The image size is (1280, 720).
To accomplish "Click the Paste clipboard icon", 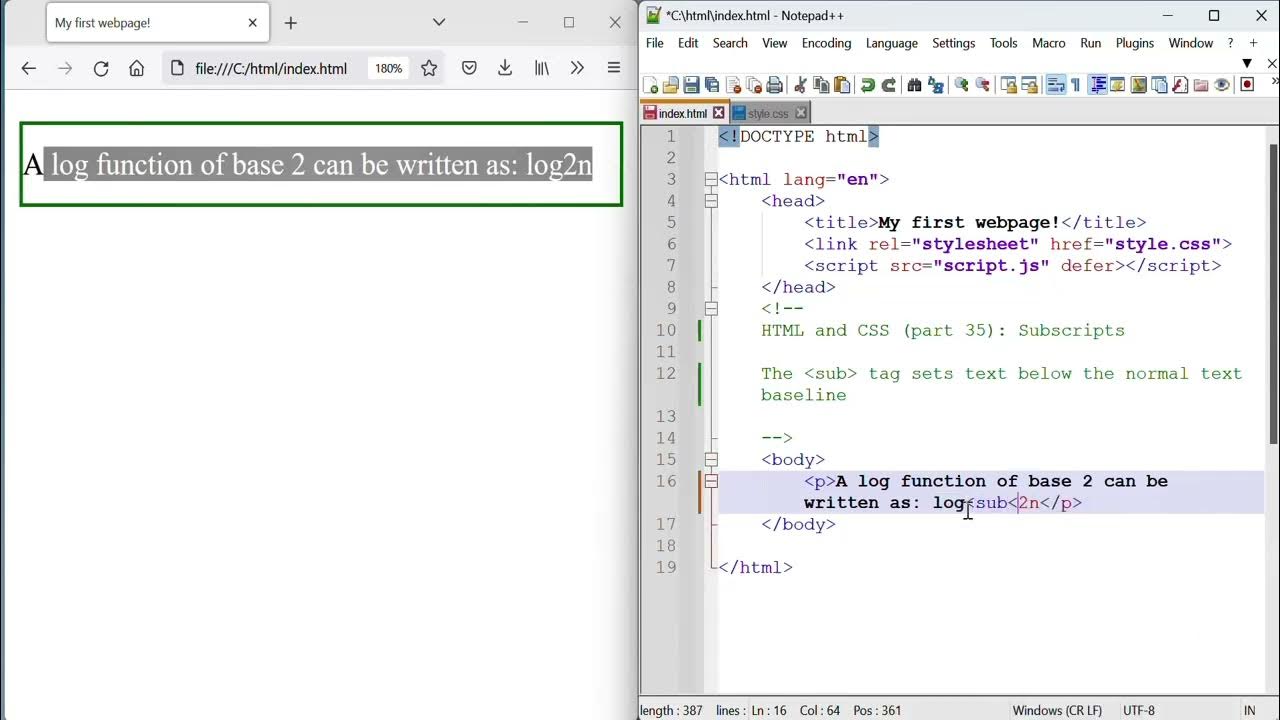I will 842,85.
